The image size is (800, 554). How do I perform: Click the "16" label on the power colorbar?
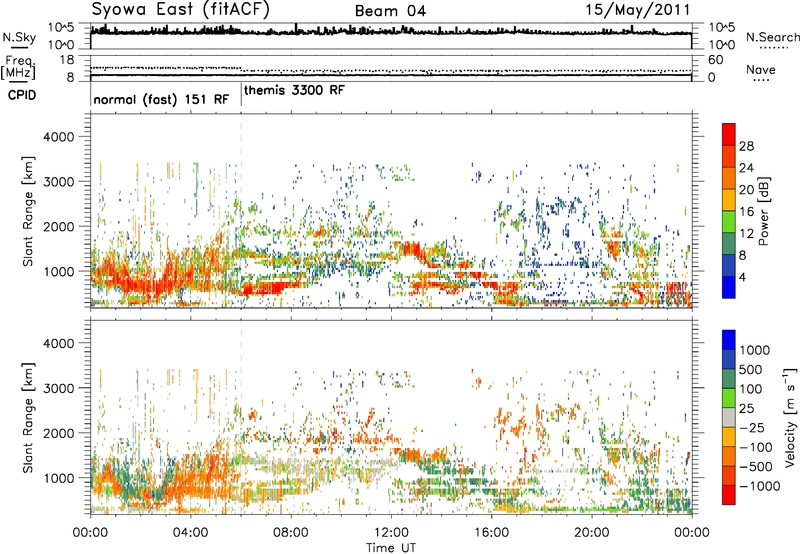pyautogui.click(x=746, y=212)
